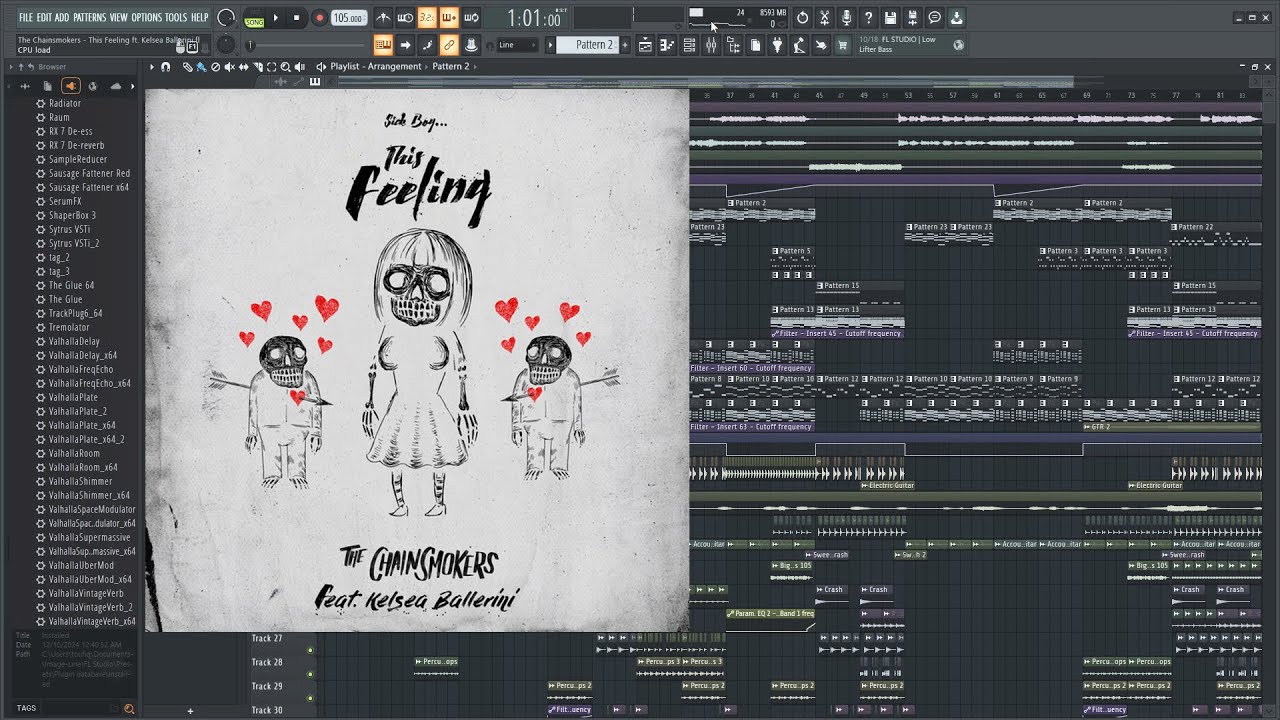
Task: Open the Browser view icon
Action: click(x=733, y=45)
